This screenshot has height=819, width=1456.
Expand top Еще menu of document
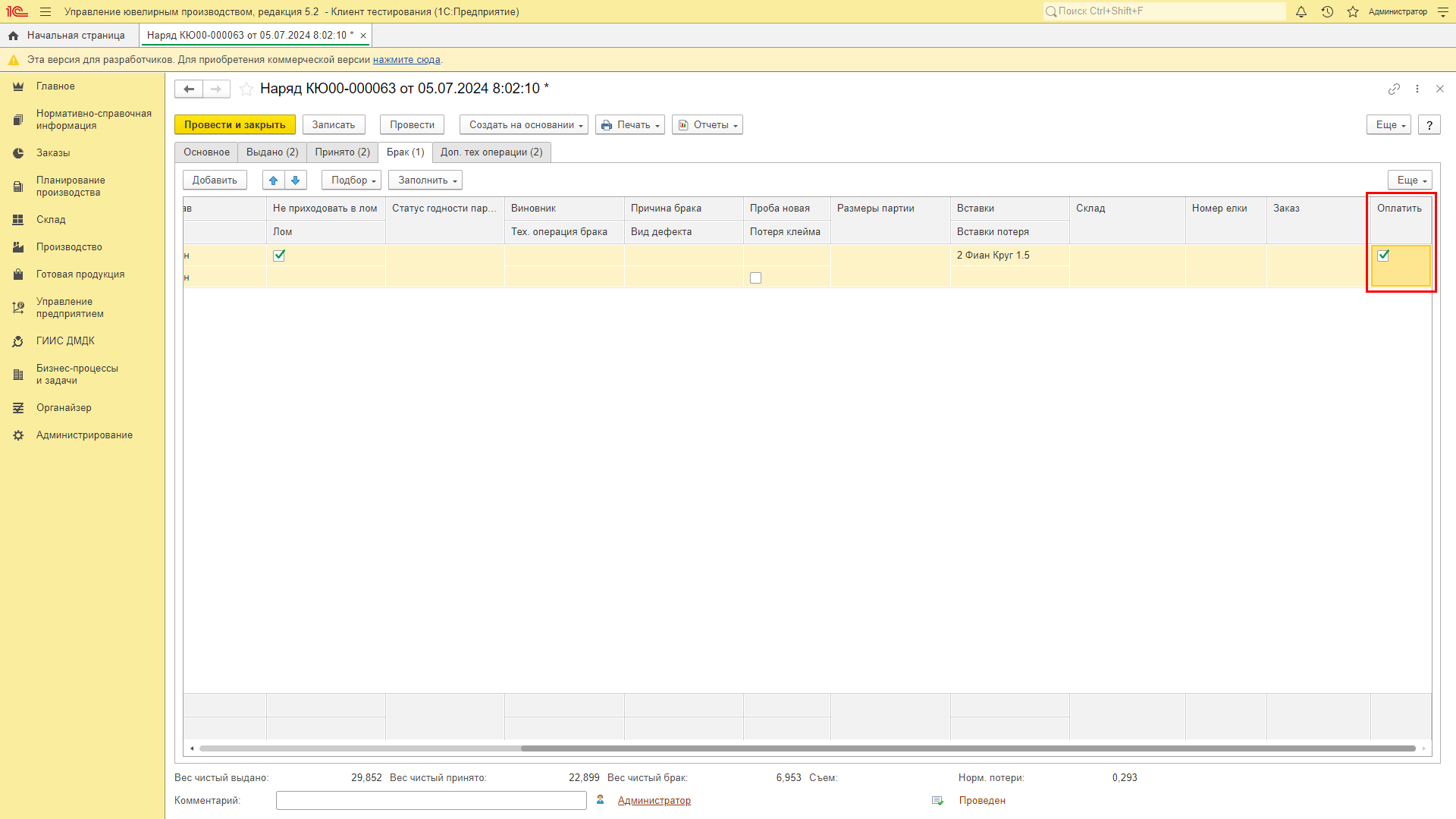click(1389, 125)
